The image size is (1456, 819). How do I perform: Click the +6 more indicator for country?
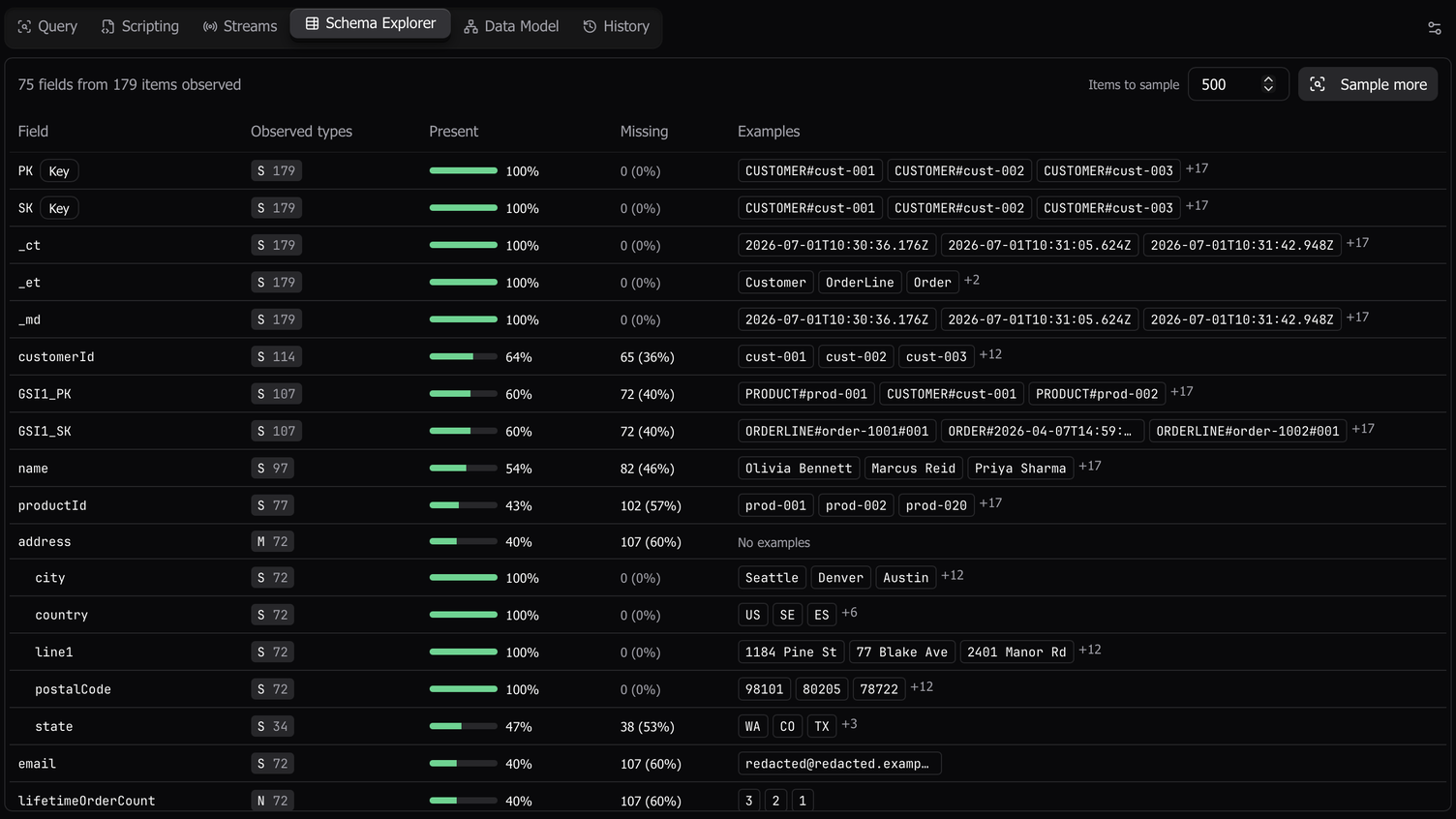tap(849, 613)
